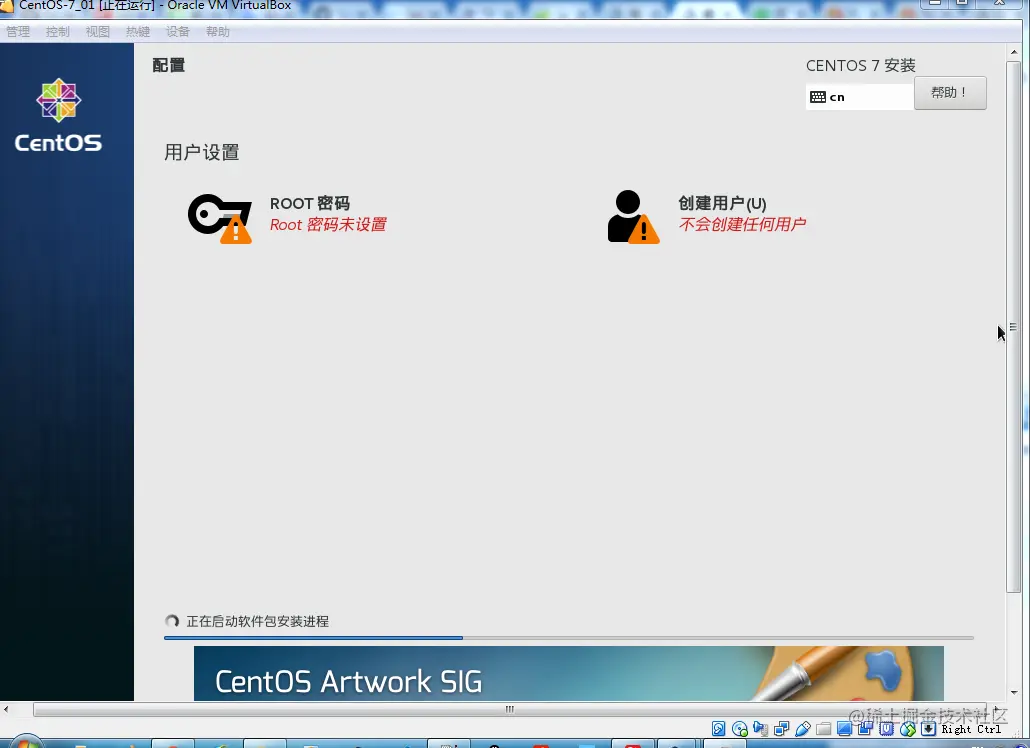Click the Windows Start button
This screenshot has width=1030, height=748.
click(x=25, y=742)
